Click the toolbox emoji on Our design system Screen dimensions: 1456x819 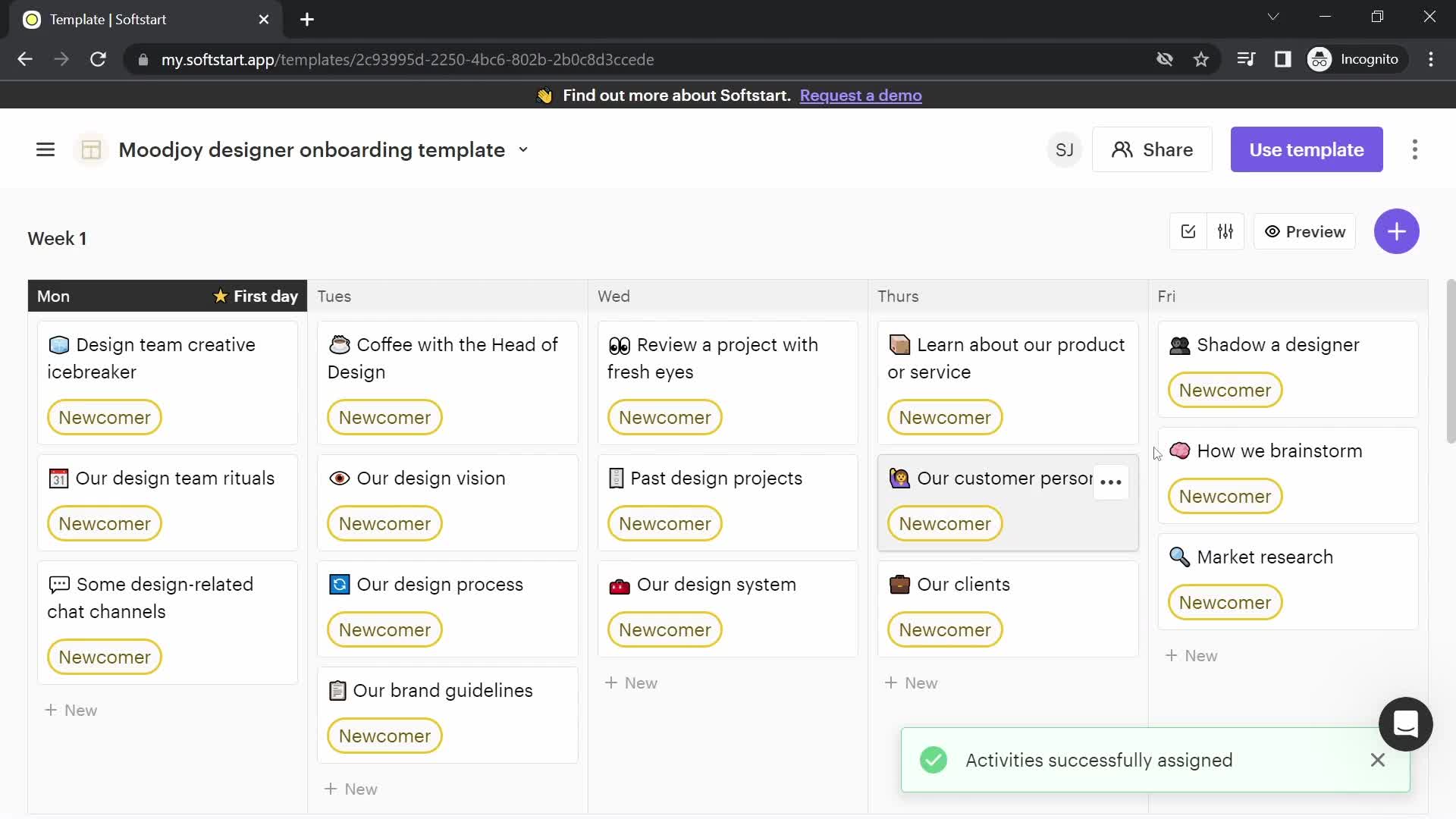619,585
